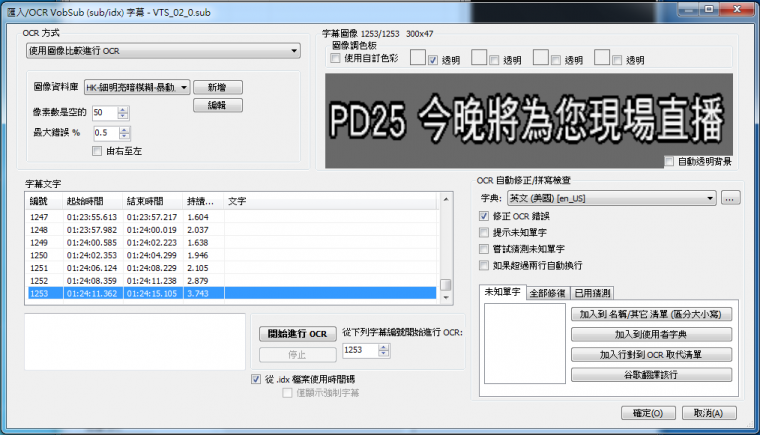The image size is (760, 435).
Task: Increase pixels-is-space value with up arrow
Action: tap(123, 110)
